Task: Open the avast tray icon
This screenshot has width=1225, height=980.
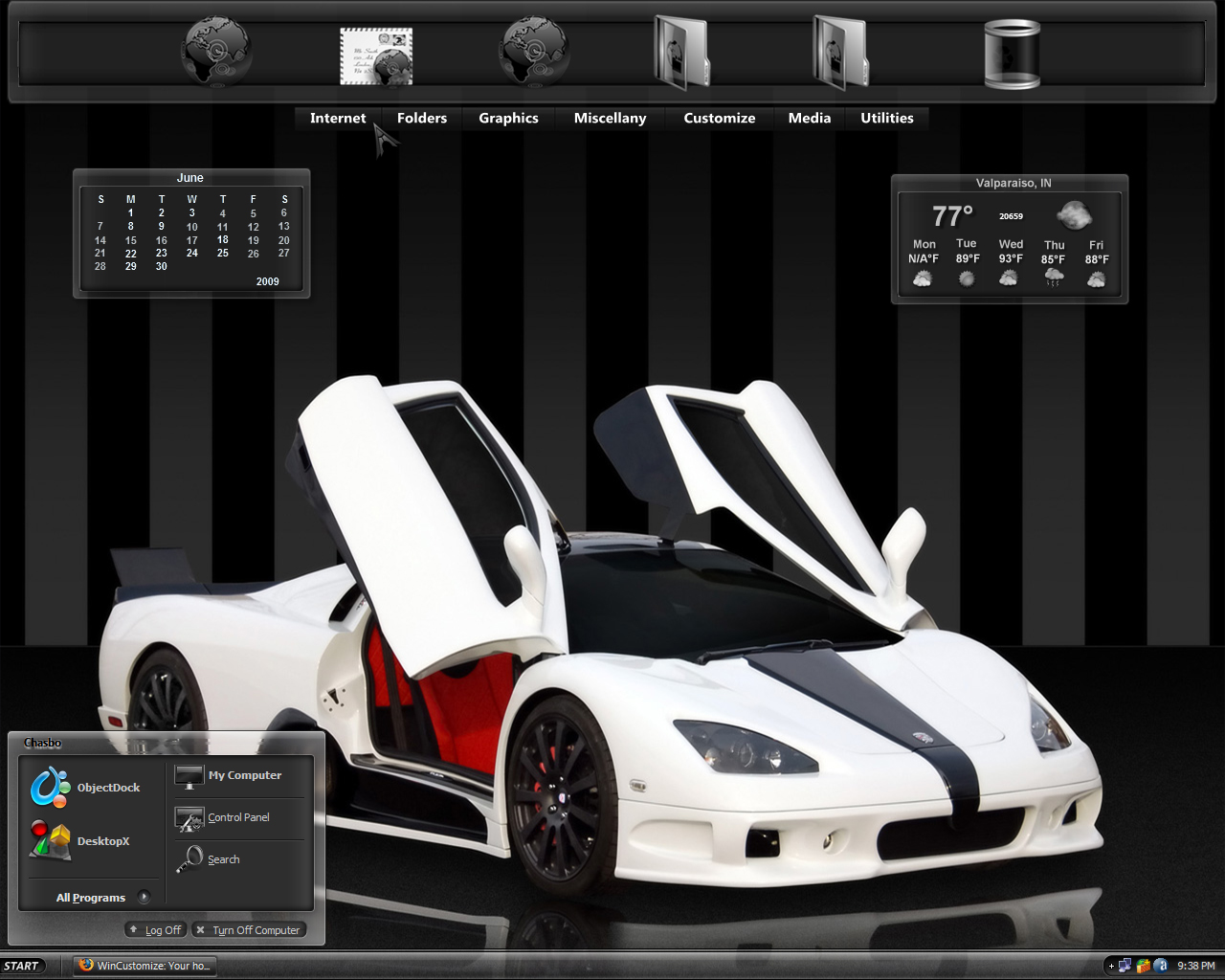Action: click(x=1161, y=966)
